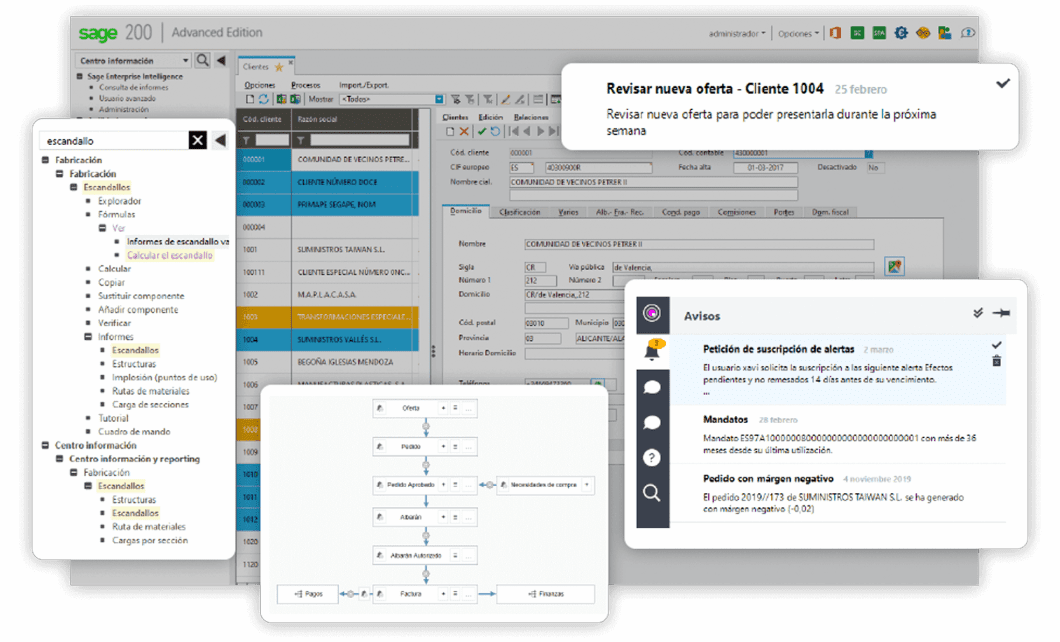This screenshot has height=642, width=1060.
Task: Mark the Revisar nueva oferta reminder done
Action: 1002,84
